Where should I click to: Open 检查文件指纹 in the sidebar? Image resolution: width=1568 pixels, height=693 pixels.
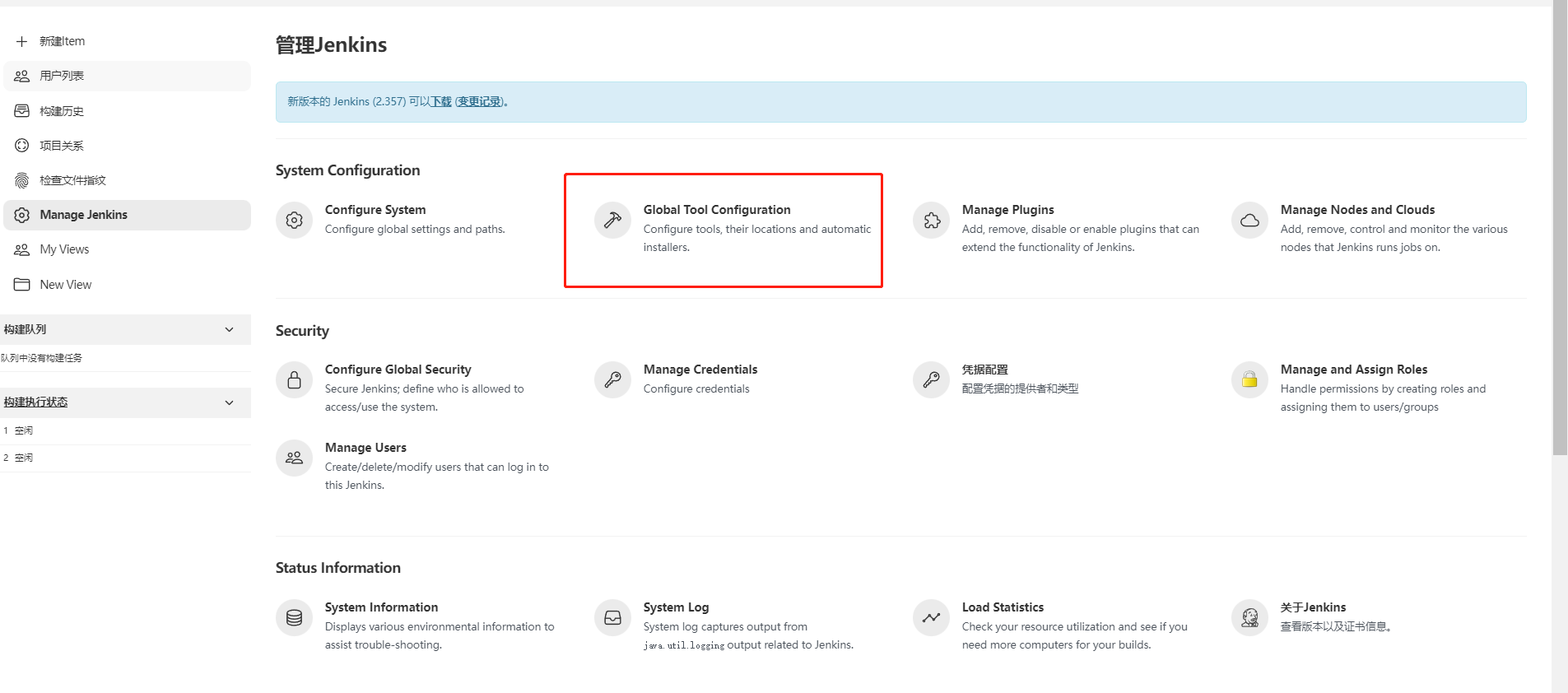click(127, 180)
